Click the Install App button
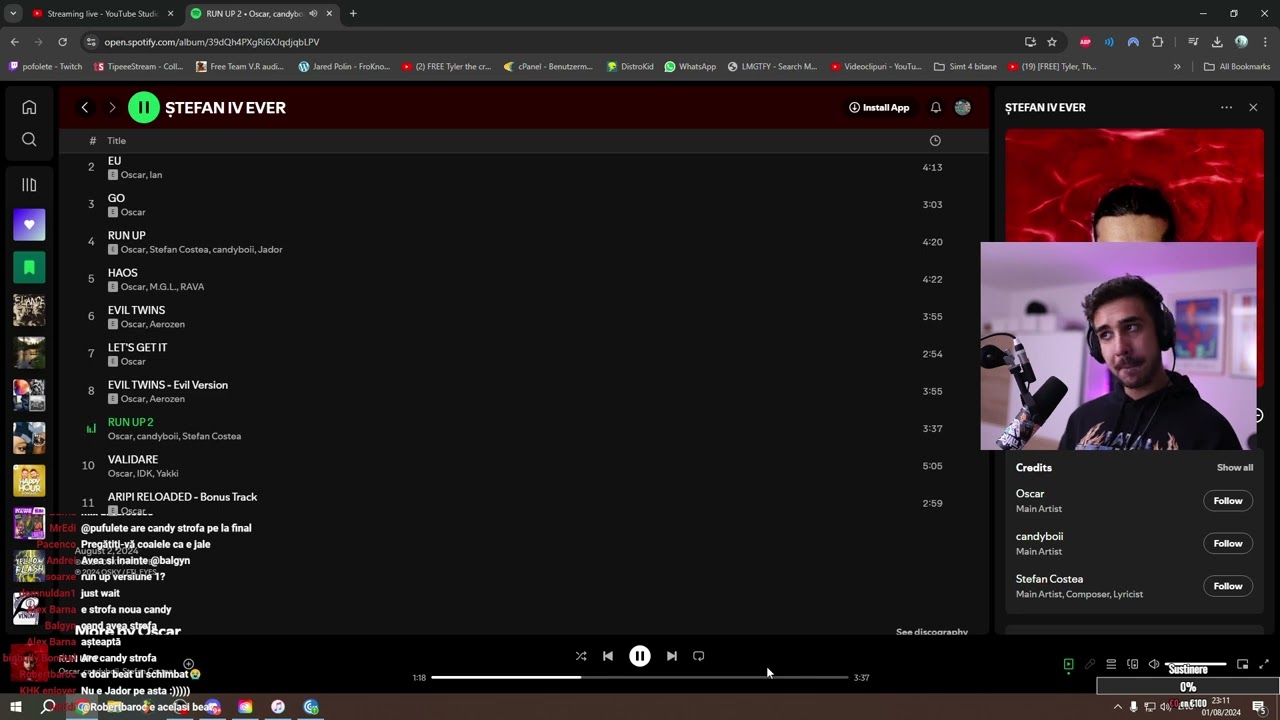 click(879, 107)
